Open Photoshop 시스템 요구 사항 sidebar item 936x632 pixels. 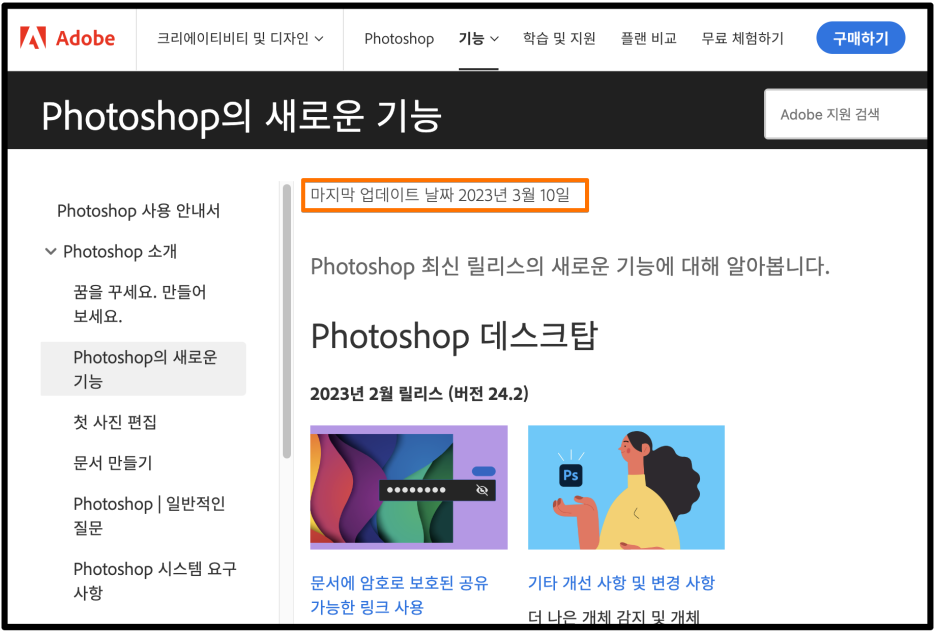(155, 580)
